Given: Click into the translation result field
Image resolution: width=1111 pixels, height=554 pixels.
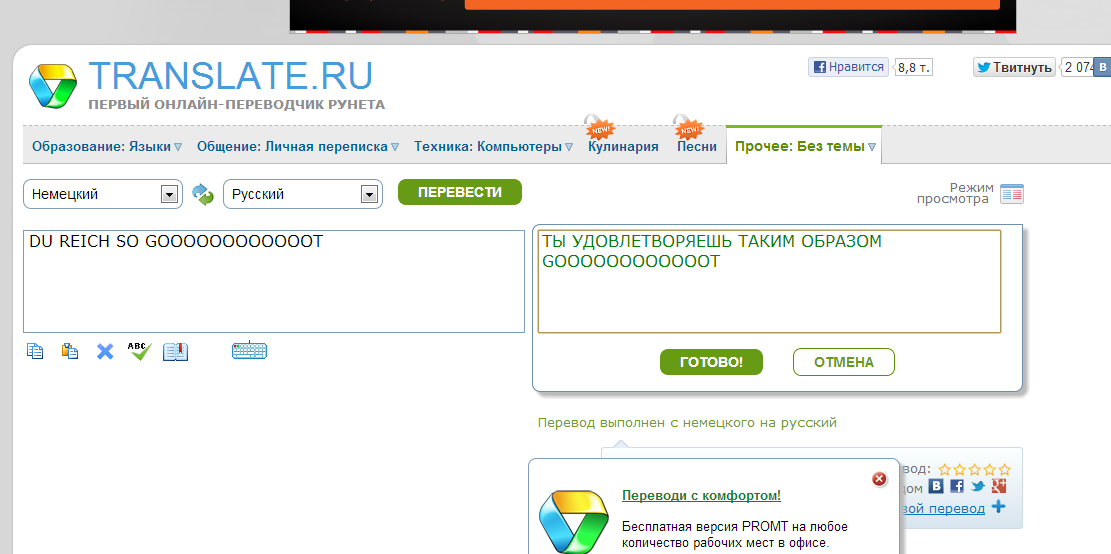Looking at the screenshot, I should coord(769,281).
